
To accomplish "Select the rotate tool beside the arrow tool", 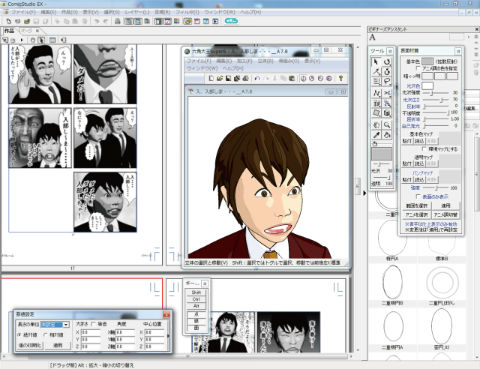I will pyautogui.click(x=387, y=62).
